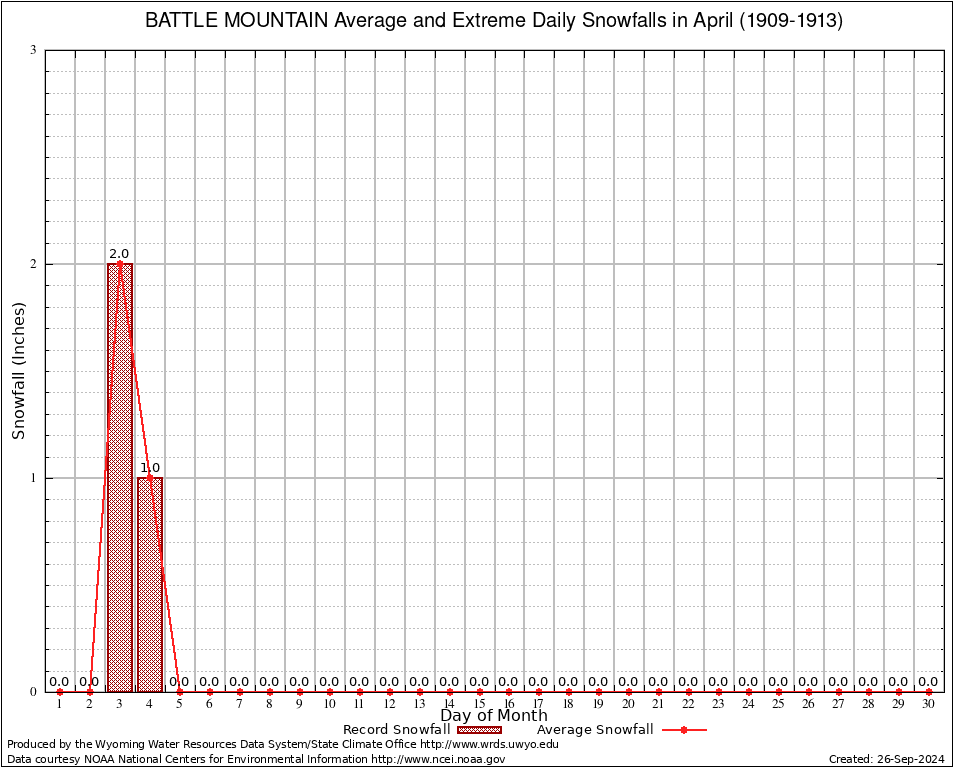
Task: Click the average snowfall point at day 2
Action: [90, 691]
